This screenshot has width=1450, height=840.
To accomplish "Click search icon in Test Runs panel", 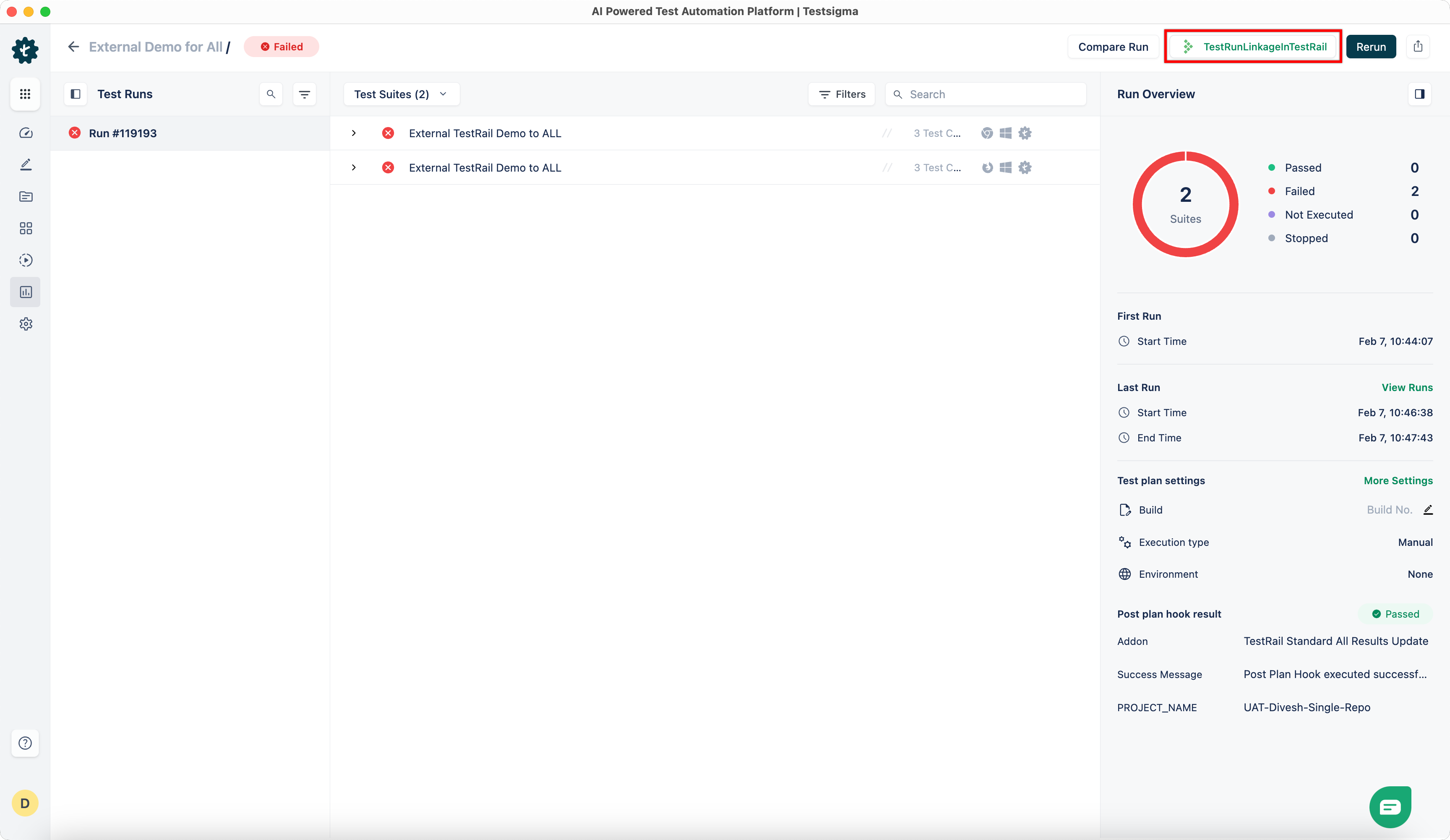I will [x=271, y=94].
